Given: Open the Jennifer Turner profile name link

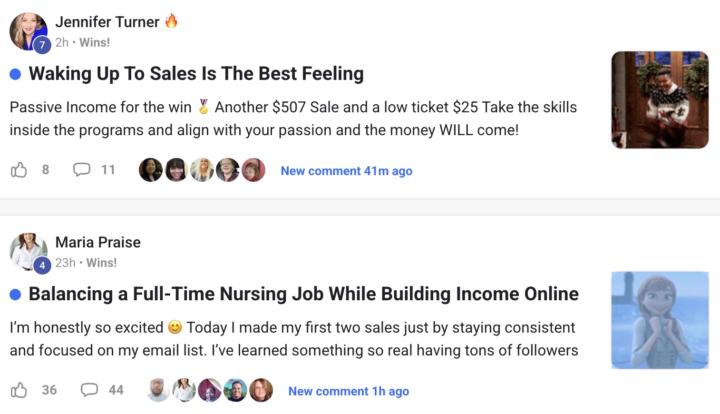Looking at the screenshot, I should pos(107,21).
